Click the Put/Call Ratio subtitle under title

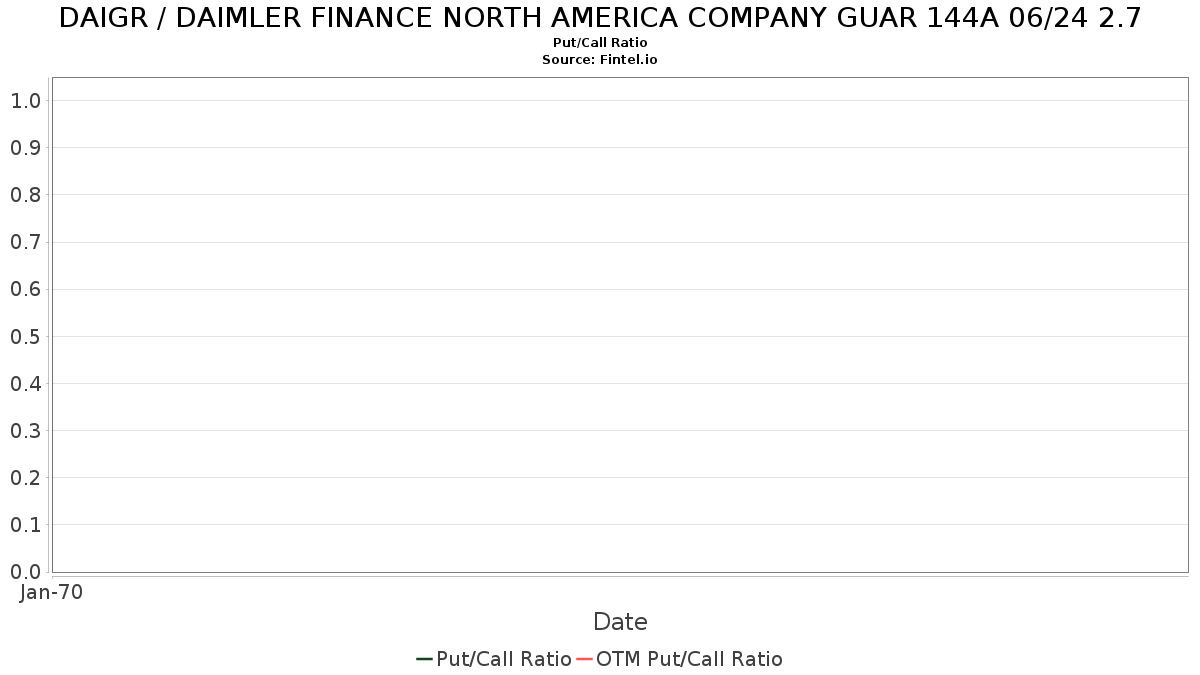point(600,43)
